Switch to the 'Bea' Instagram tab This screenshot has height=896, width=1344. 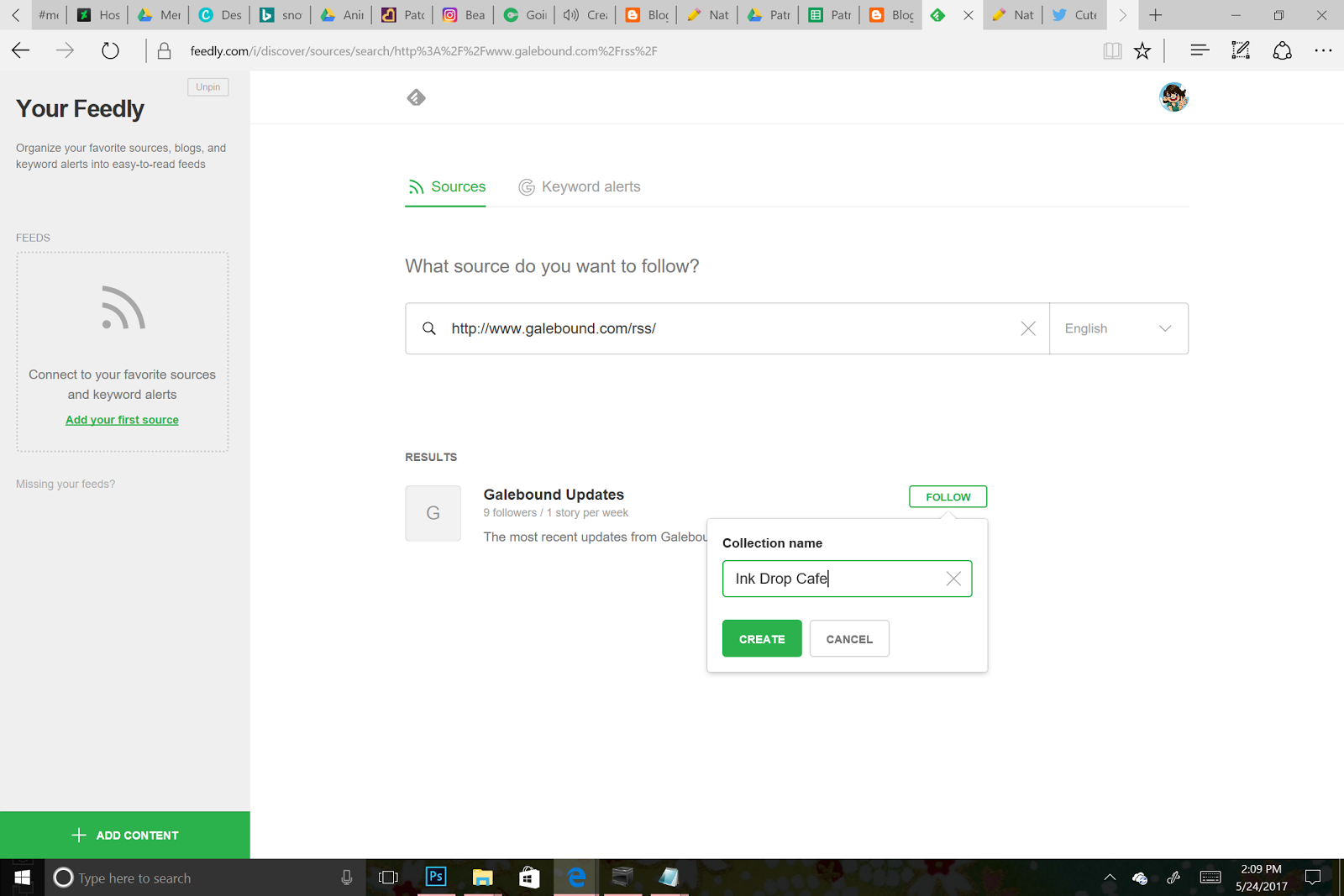click(x=464, y=15)
